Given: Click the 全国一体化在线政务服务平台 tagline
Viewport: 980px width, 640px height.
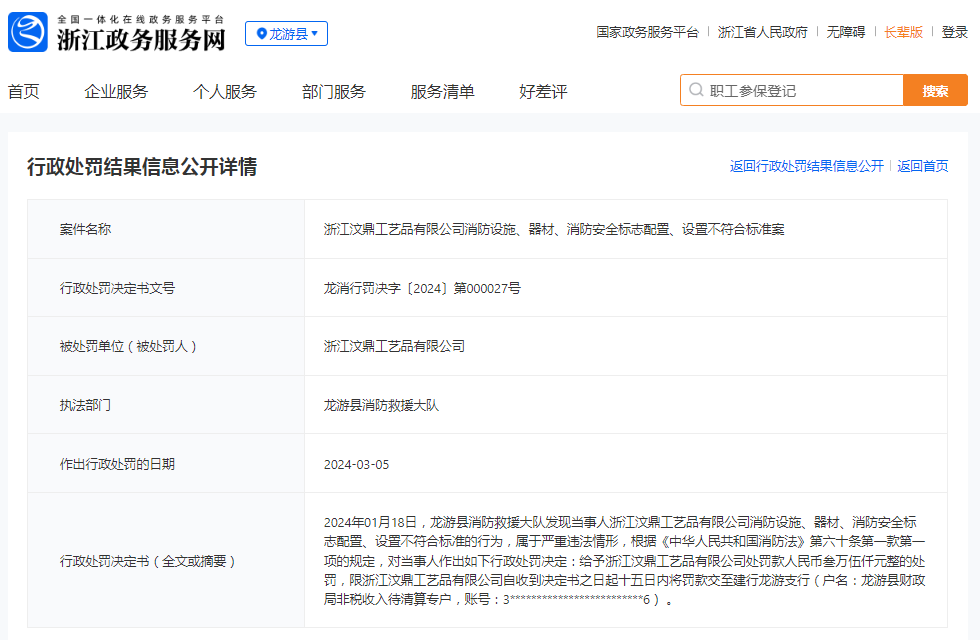Looking at the screenshot, I should tap(141, 19).
